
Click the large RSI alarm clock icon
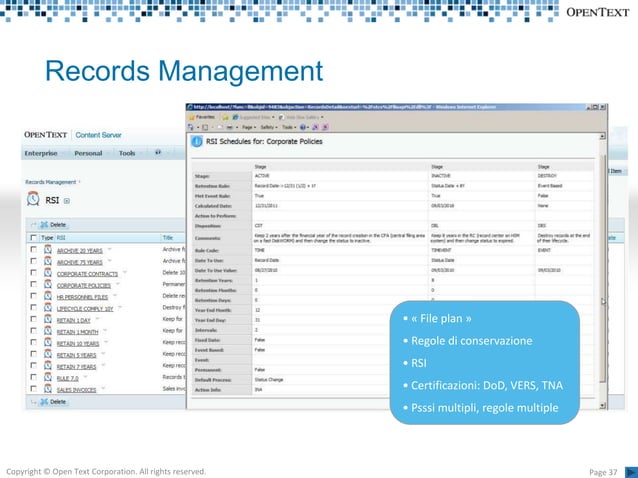(33, 199)
